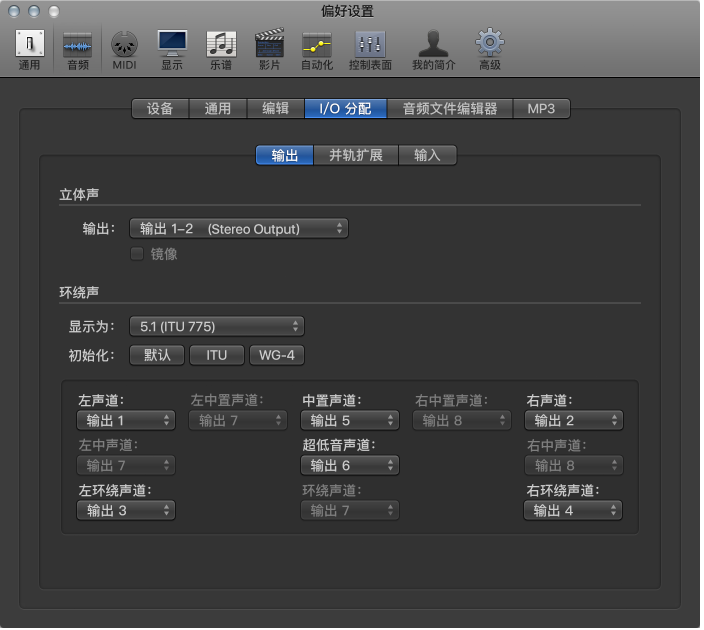Open the 通用 General preferences icon
This screenshot has width=704, height=630.
(30, 49)
